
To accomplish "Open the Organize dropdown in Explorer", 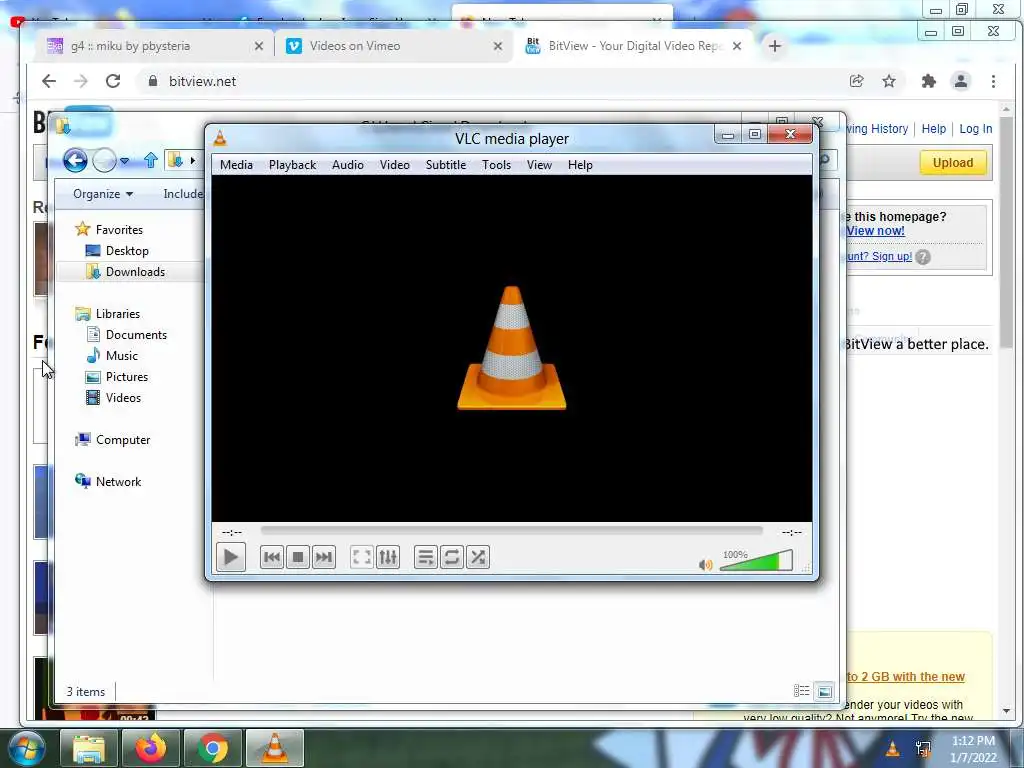I will click(x=103, y=194).
